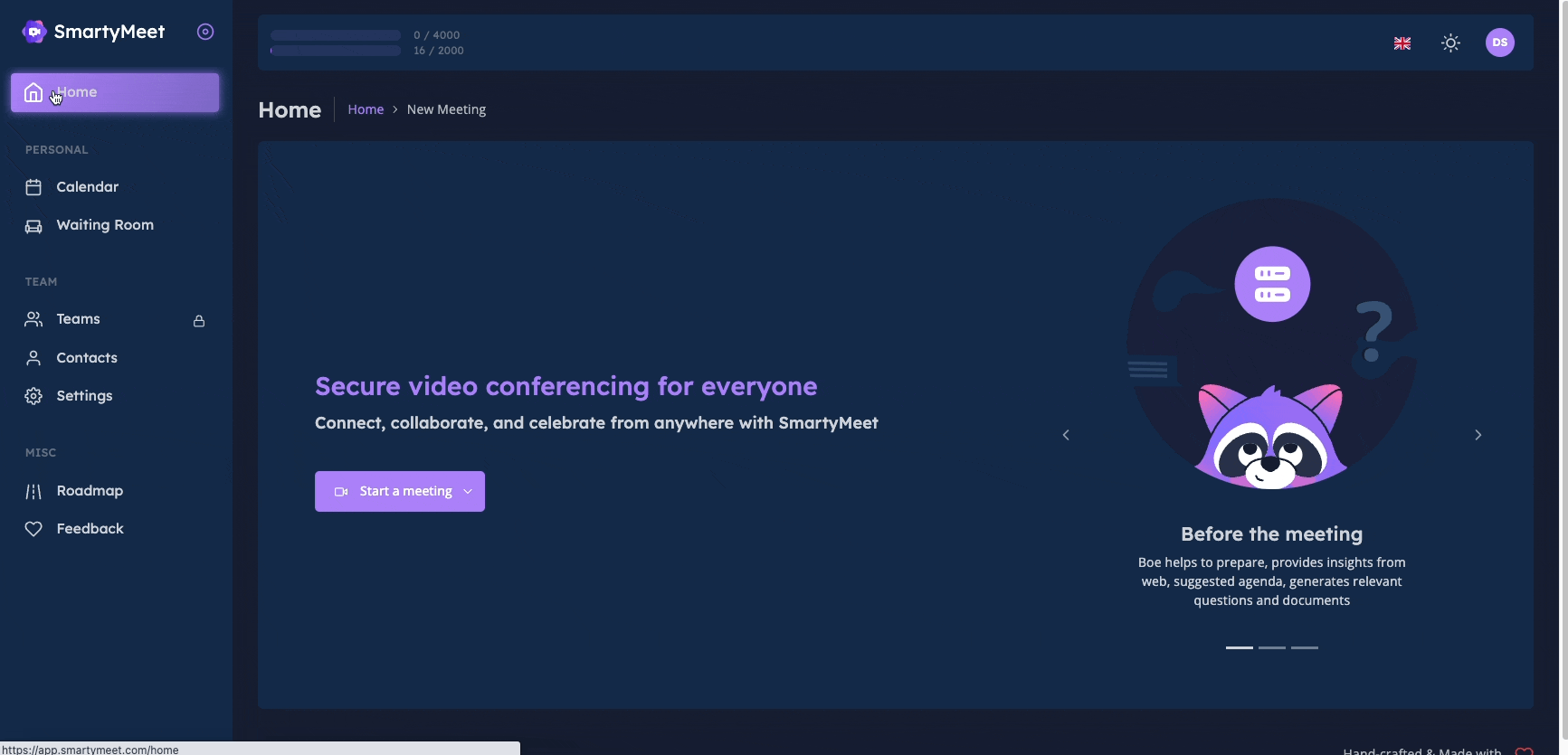The height and width of the screenshot is (755, 1568).
Task: Open the DS user avatar menu
Action: (x=1500, y=42)
